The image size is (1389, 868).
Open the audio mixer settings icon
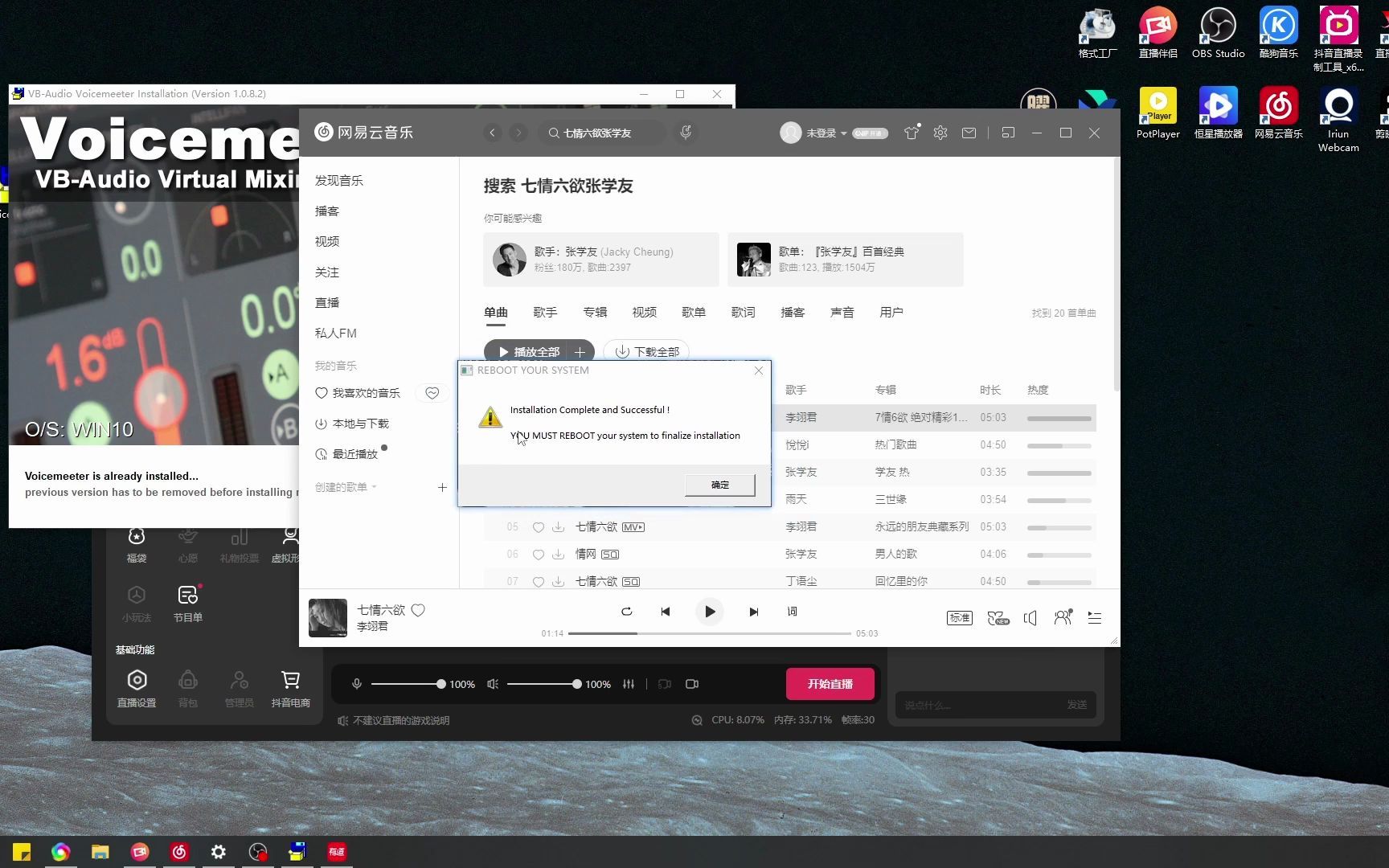629,684
